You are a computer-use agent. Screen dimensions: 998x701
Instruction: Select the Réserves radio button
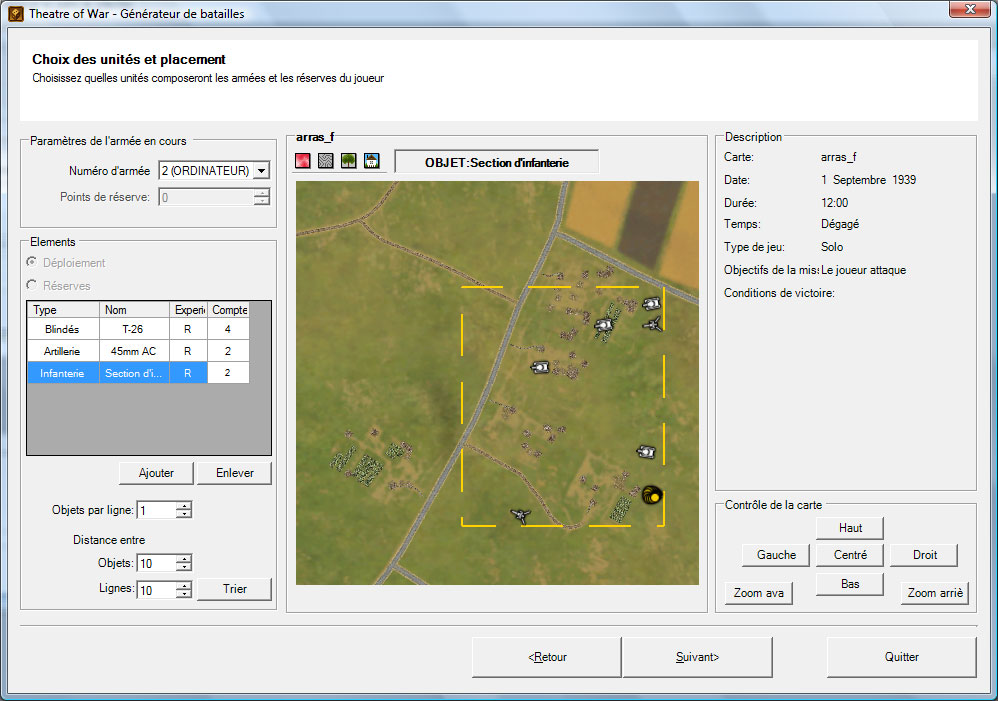33,286
